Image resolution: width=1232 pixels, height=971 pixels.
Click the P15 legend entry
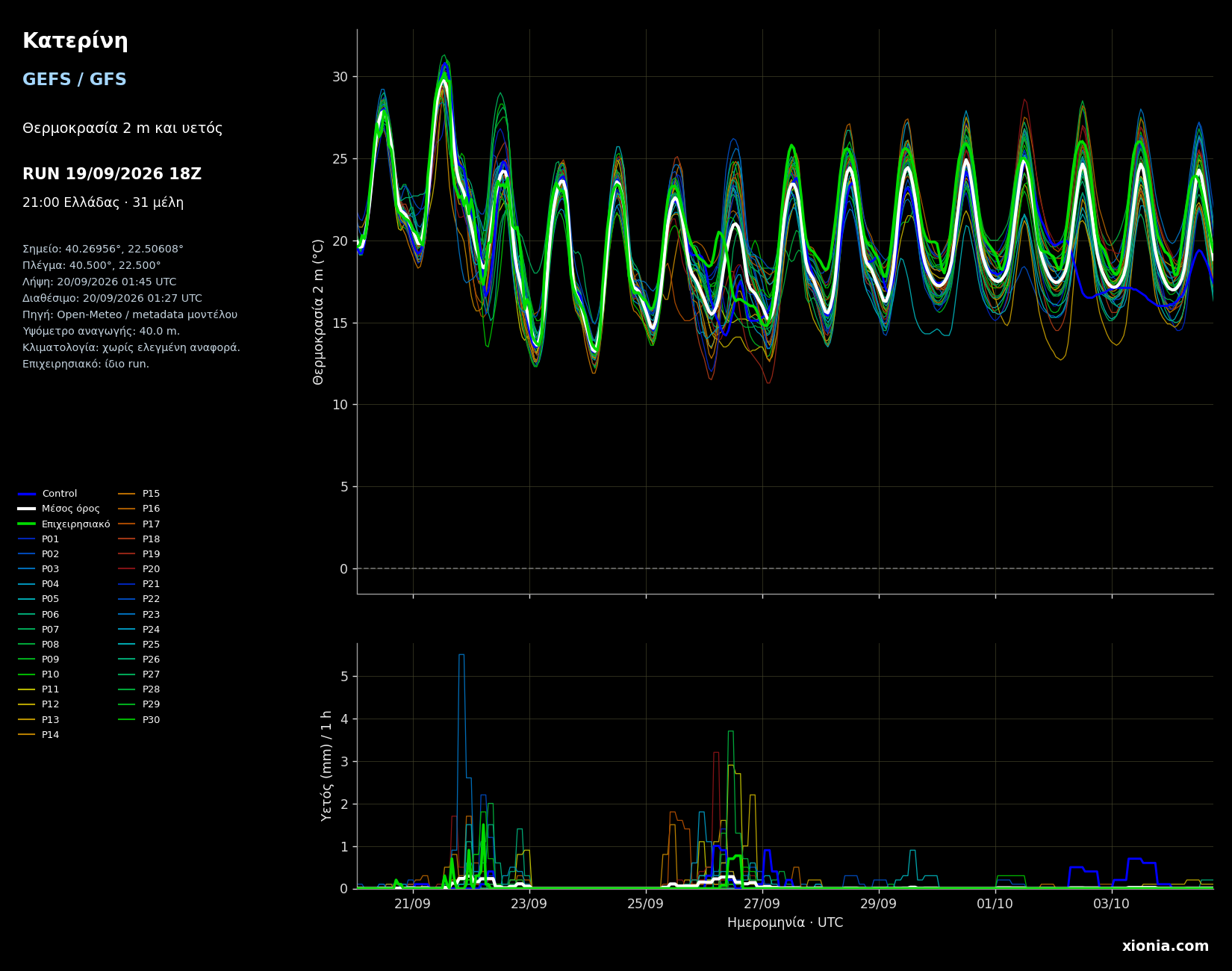click(x=140, y=494)
